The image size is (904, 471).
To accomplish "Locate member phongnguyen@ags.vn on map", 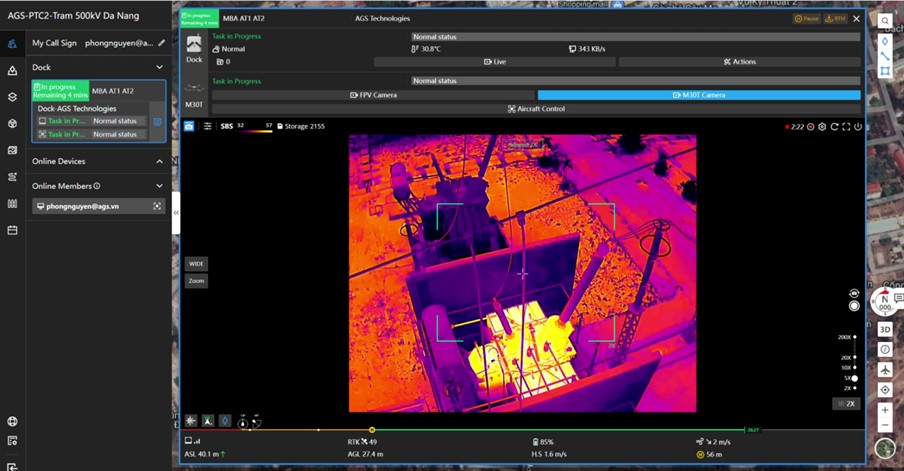I will click(157, 206).
